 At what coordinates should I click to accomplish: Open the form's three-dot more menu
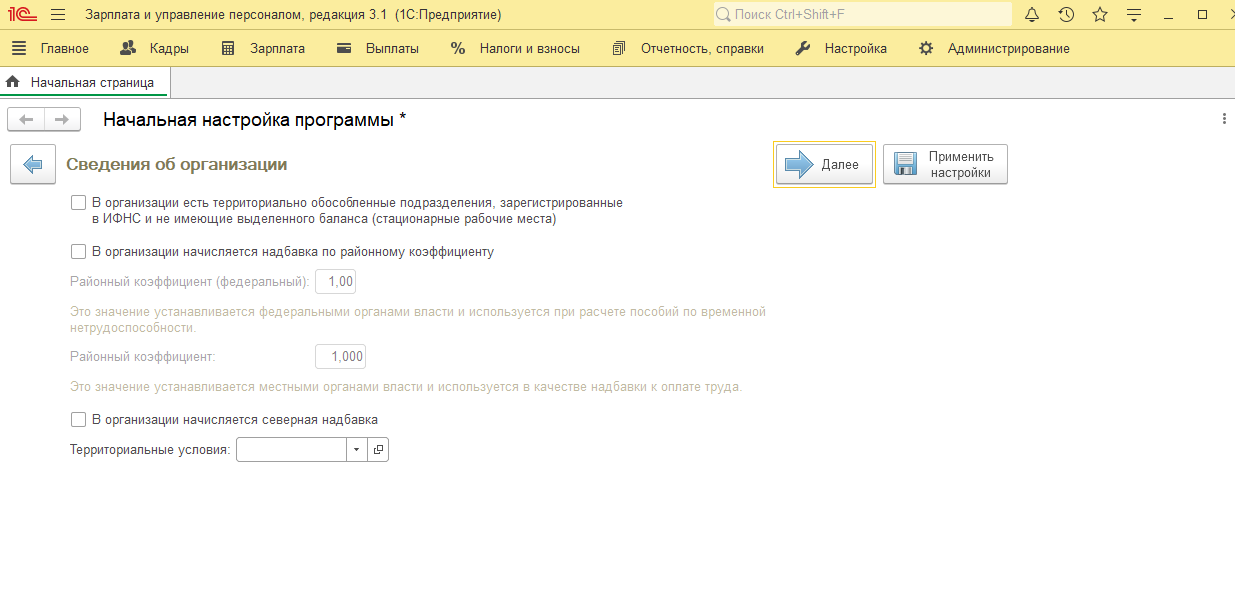point(1224,119)
